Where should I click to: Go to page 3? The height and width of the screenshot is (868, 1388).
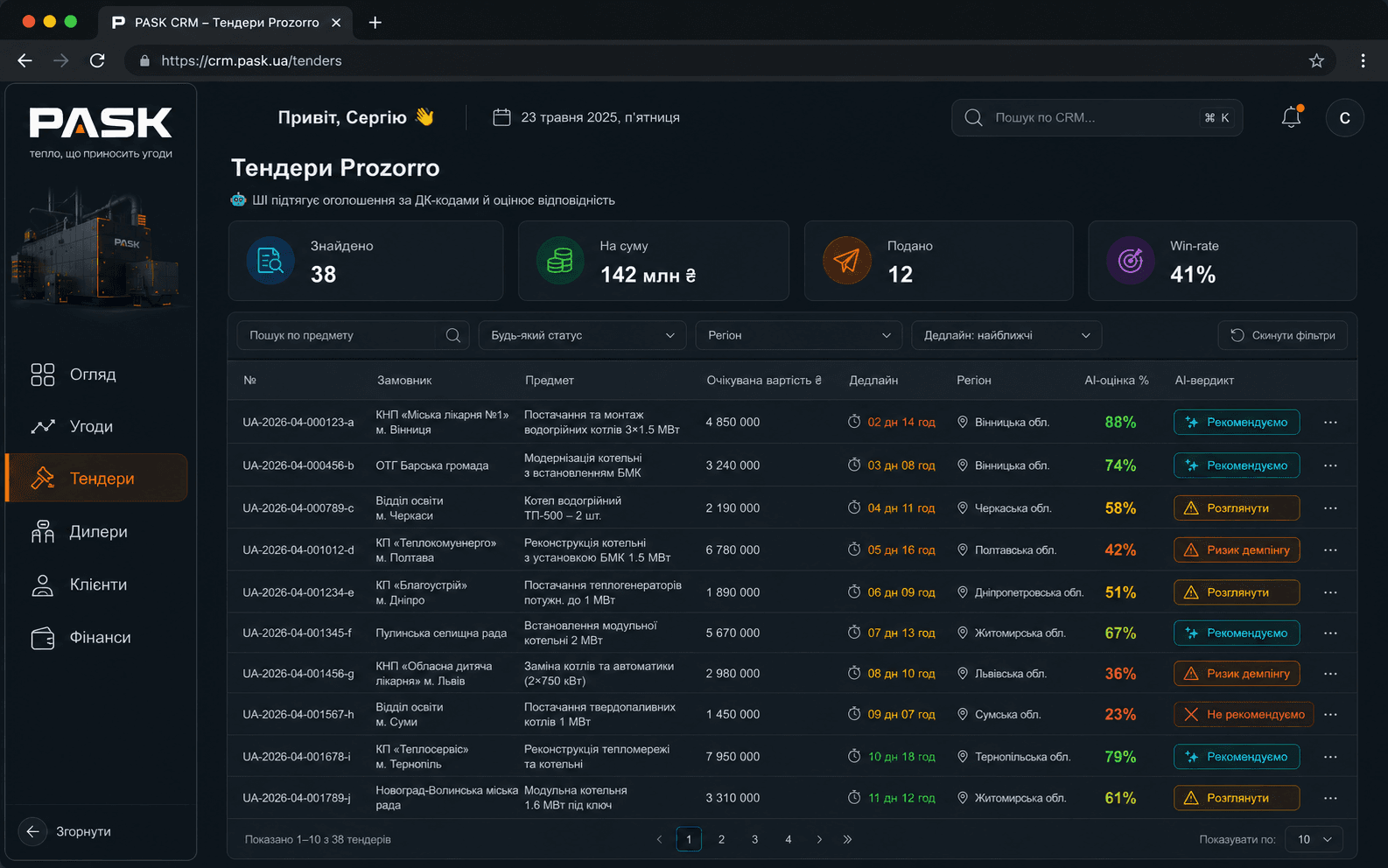(754, 839)
